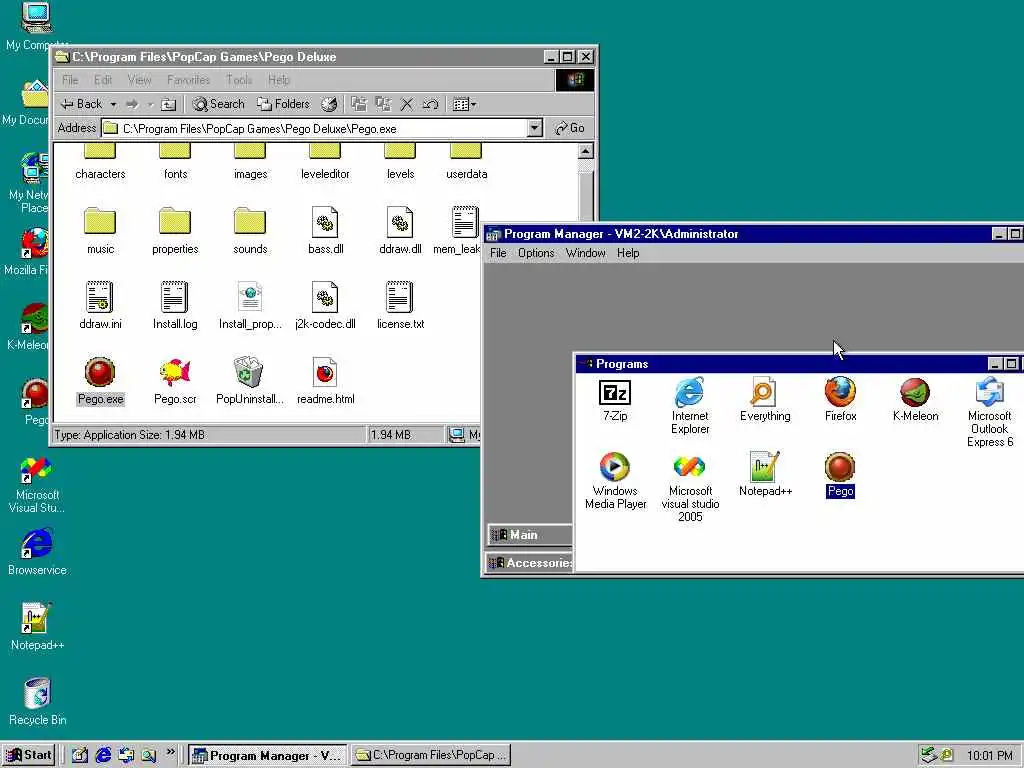Select the Firefox icon in Programs group
Viewport: 1024px width, 768px height.
coord(840,400)
